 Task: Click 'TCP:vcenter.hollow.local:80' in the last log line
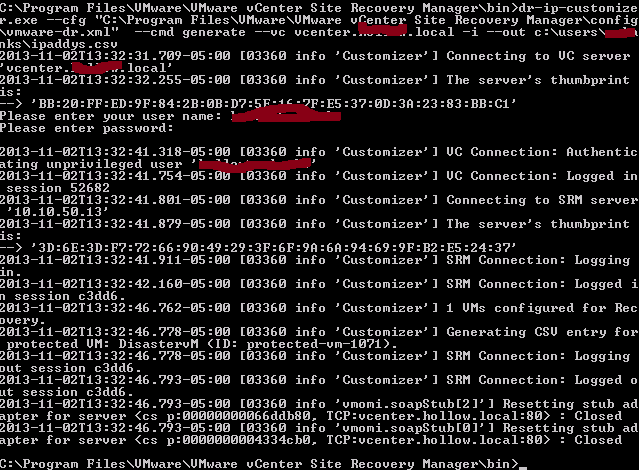tap(434, 440)
